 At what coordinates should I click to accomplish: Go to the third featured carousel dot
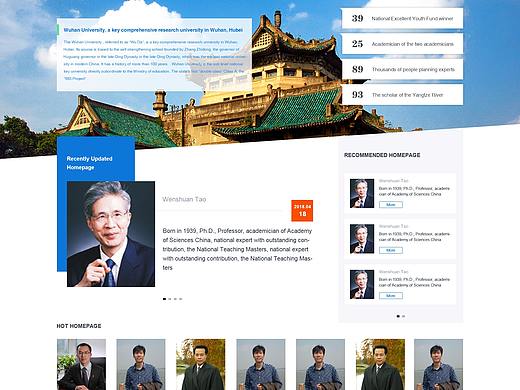tap(175, 299)
